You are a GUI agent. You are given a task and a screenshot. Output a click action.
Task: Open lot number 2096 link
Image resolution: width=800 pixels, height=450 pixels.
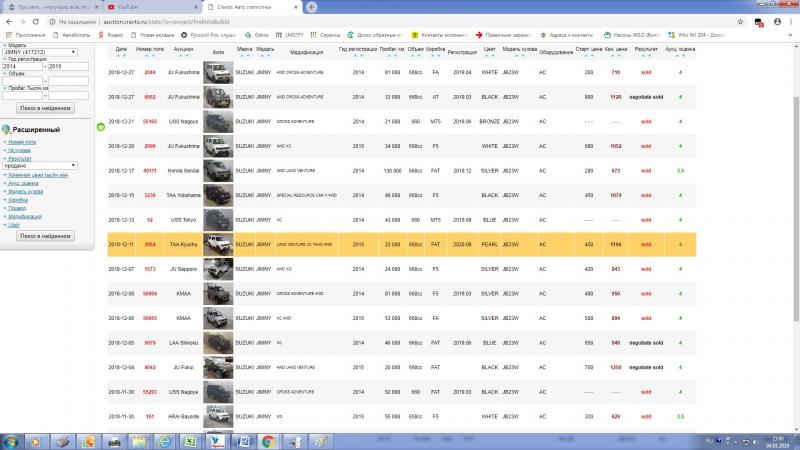(149, 146)
